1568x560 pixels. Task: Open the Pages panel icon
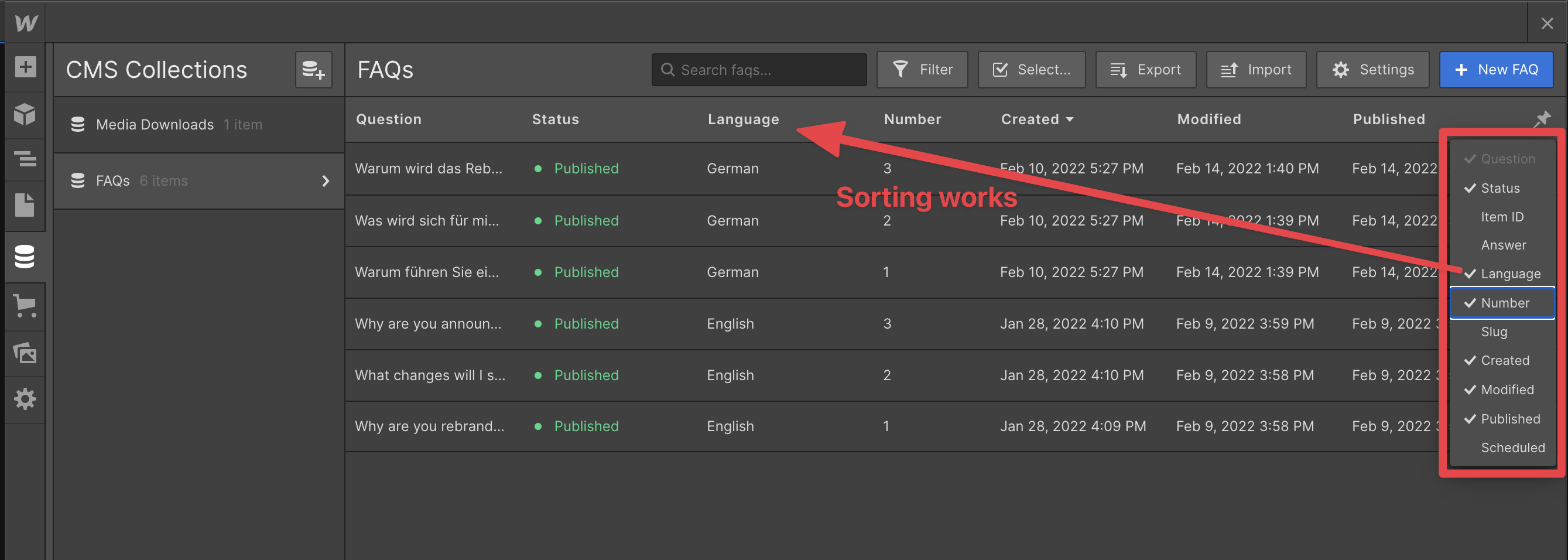coord(25,204)
